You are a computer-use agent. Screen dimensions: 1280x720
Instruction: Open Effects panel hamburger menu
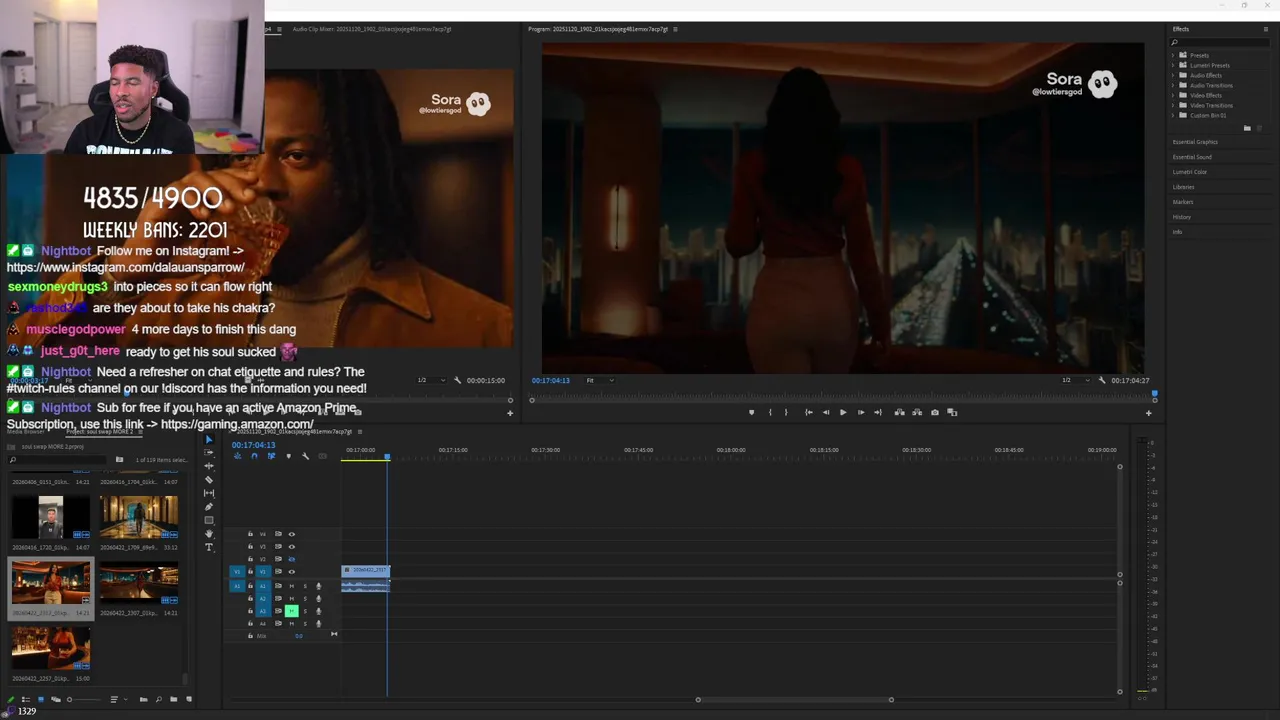click(1265, 29)
